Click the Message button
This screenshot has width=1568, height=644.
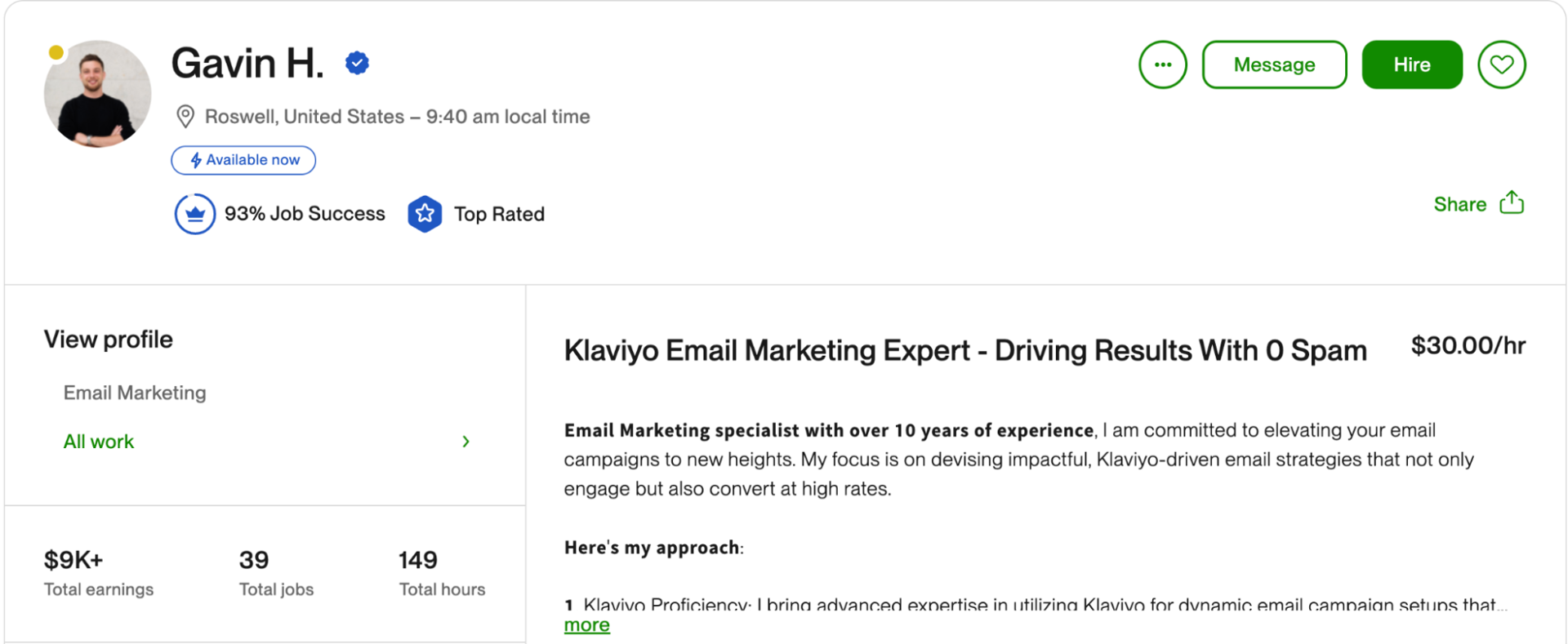(1274, 64)
